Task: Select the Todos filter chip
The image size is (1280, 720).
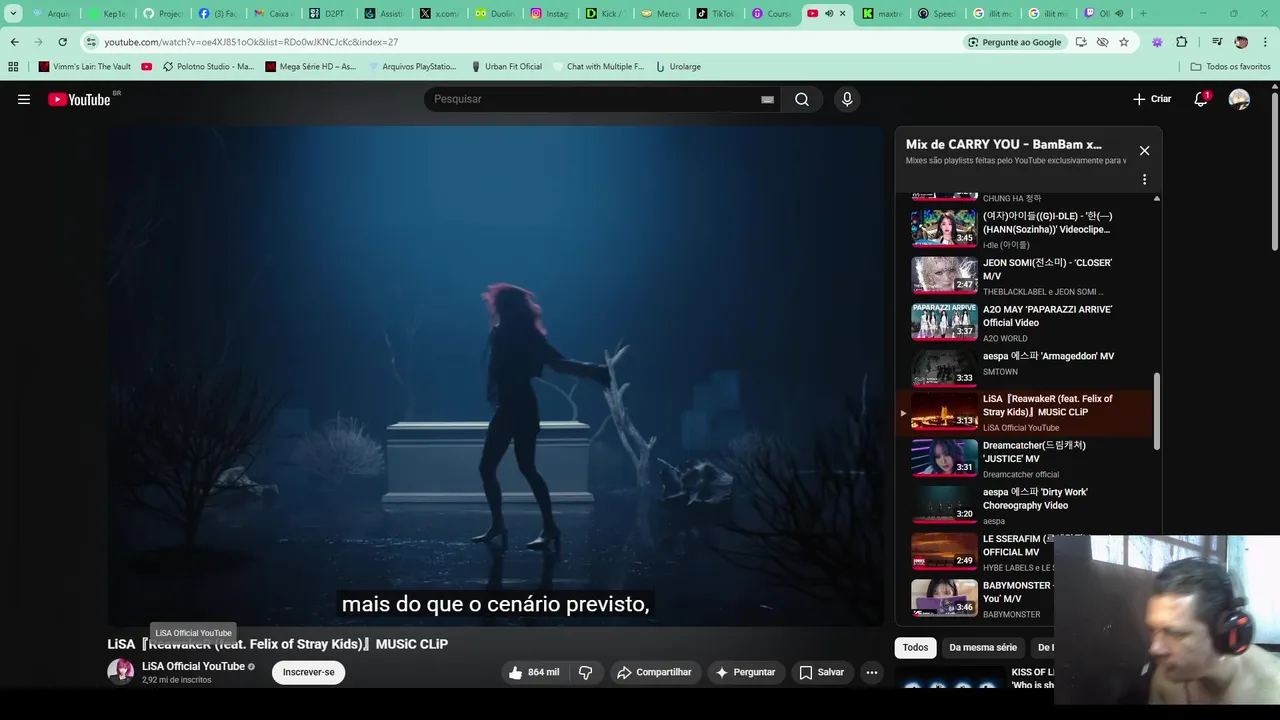Action: click(x=915, y=647)
